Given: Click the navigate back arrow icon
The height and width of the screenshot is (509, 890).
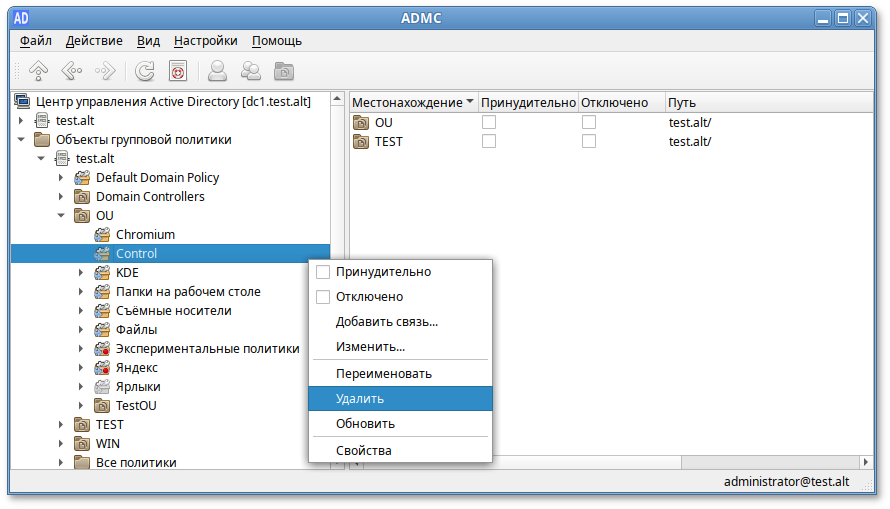Looking at the screenshot, I should pos(71,71).
